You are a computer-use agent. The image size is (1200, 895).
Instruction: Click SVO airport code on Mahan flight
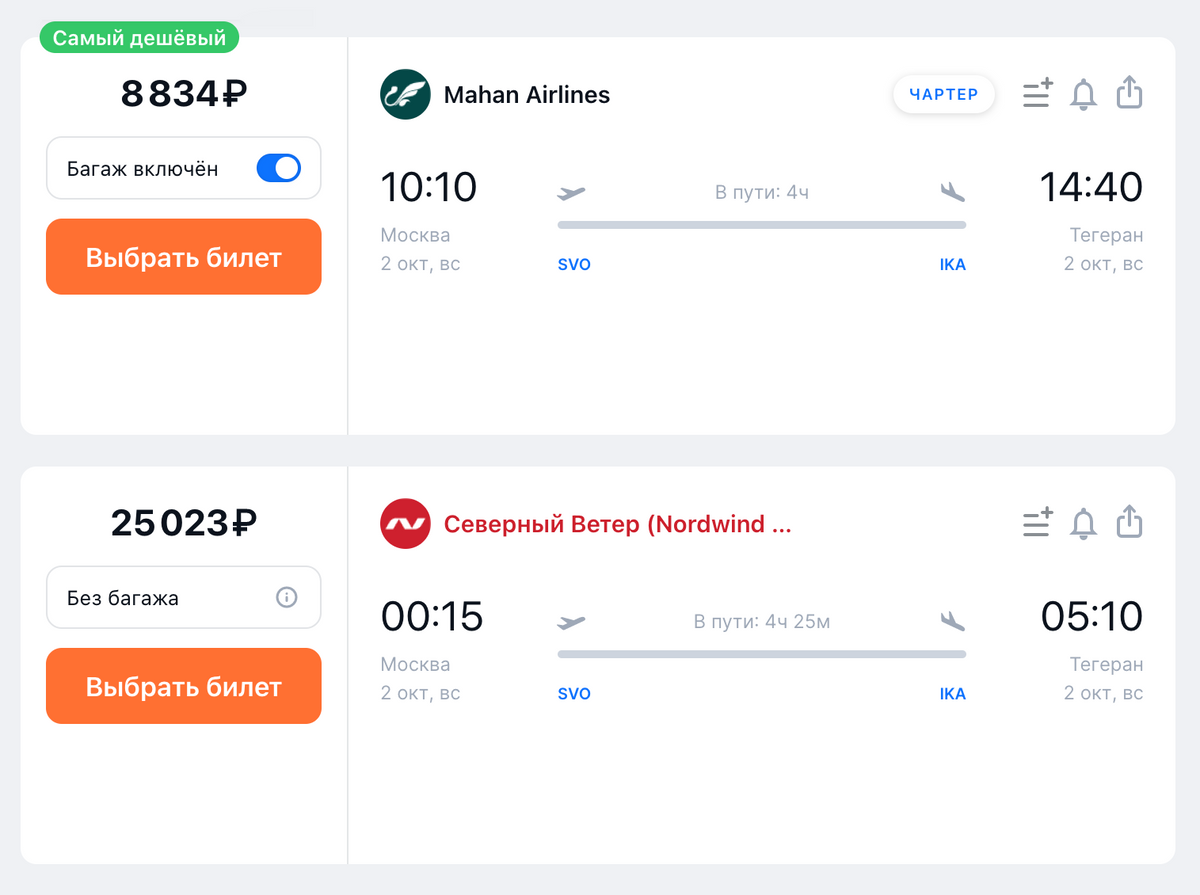pos(574,265)
